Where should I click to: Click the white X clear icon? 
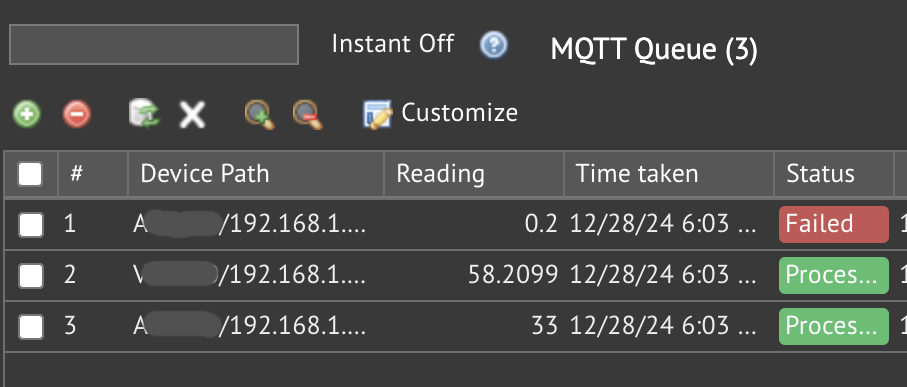[x=192, y=114]
